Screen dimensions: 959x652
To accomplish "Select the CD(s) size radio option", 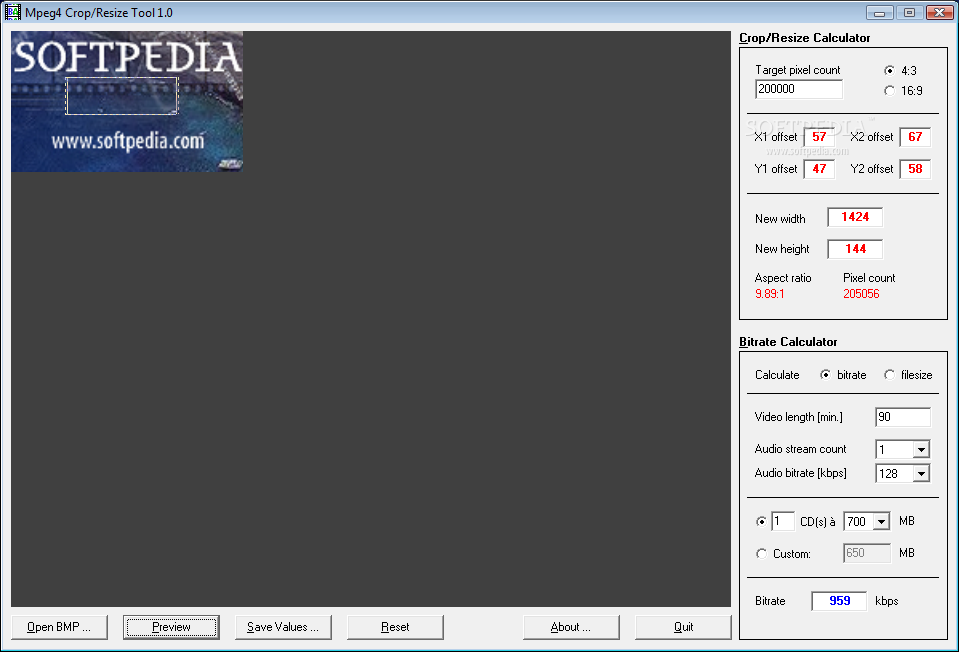I will (x=761, y=522).
